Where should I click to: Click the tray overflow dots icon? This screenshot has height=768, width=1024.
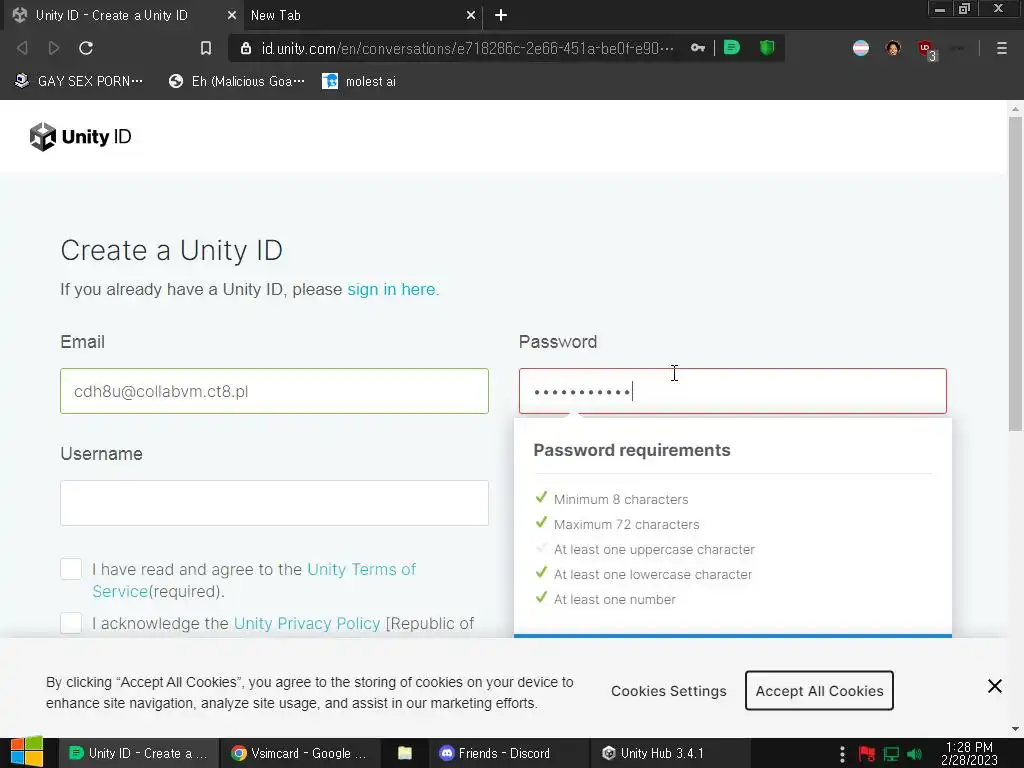(842, 754)
